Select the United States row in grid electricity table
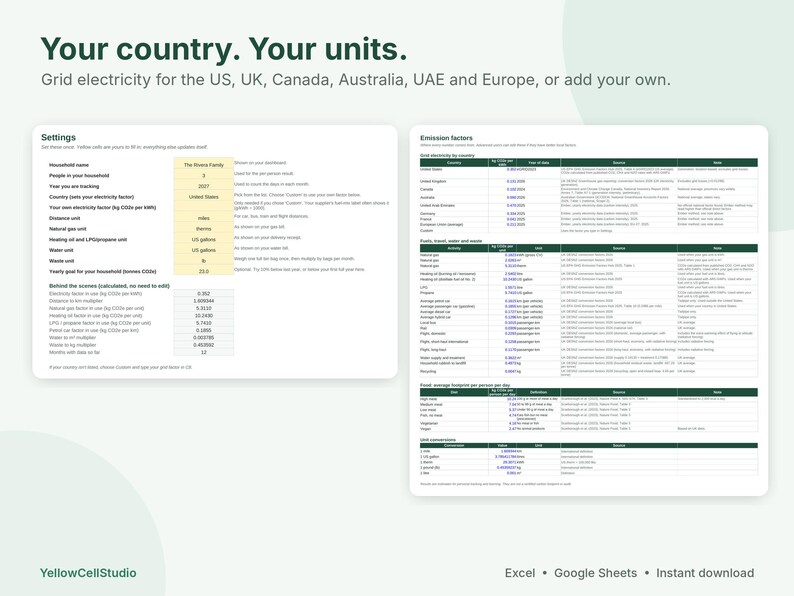 (x=588, y=171)
